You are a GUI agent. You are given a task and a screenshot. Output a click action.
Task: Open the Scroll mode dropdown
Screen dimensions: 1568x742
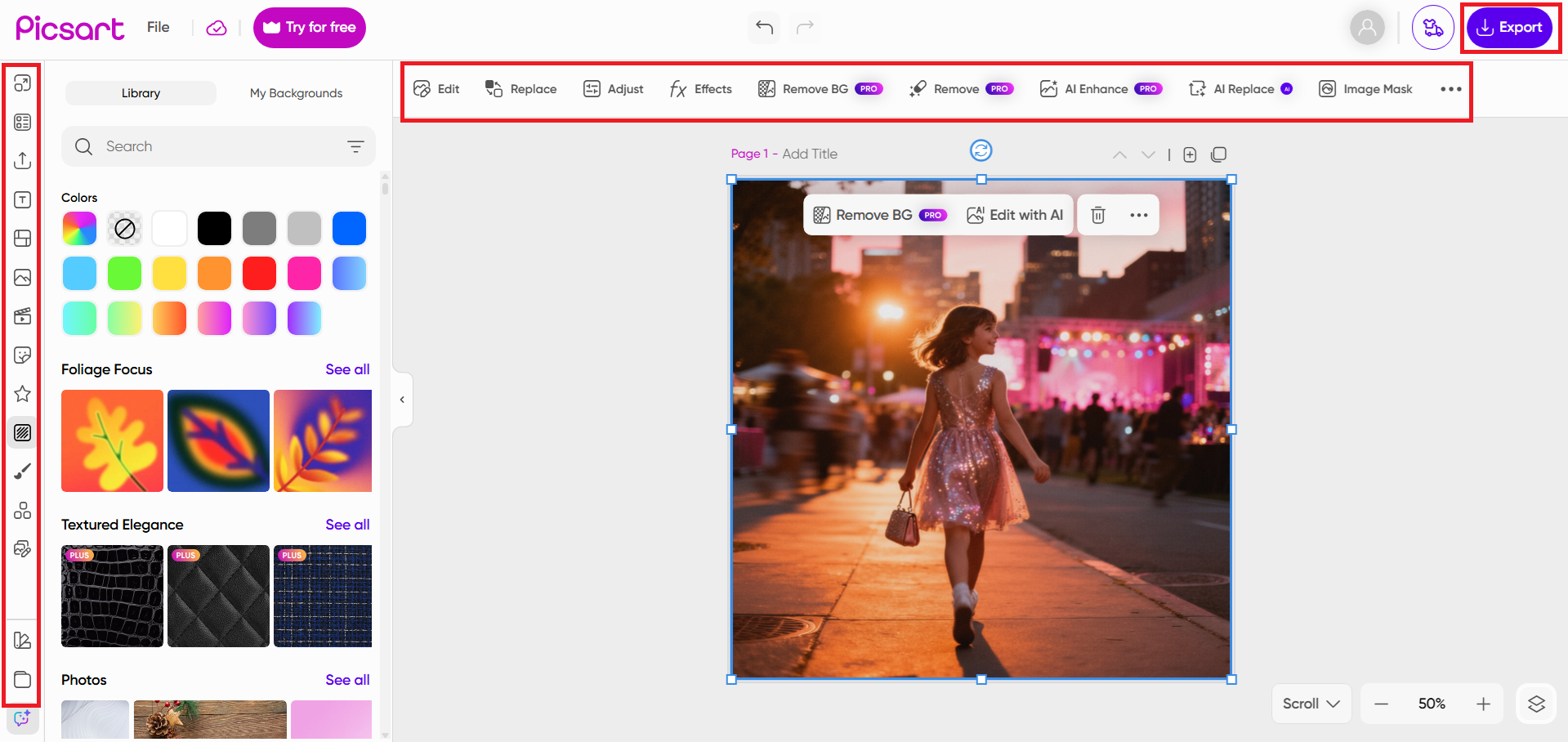(1311, 704)
